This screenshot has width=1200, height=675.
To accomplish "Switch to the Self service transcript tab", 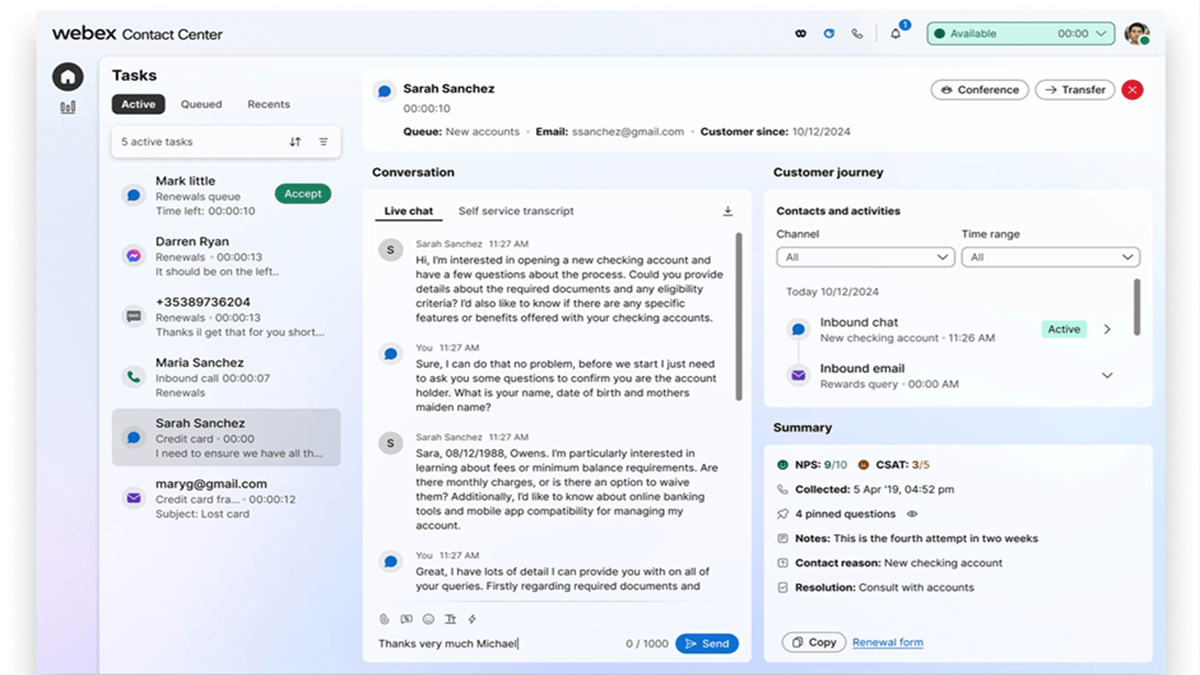I will [516, 210].
